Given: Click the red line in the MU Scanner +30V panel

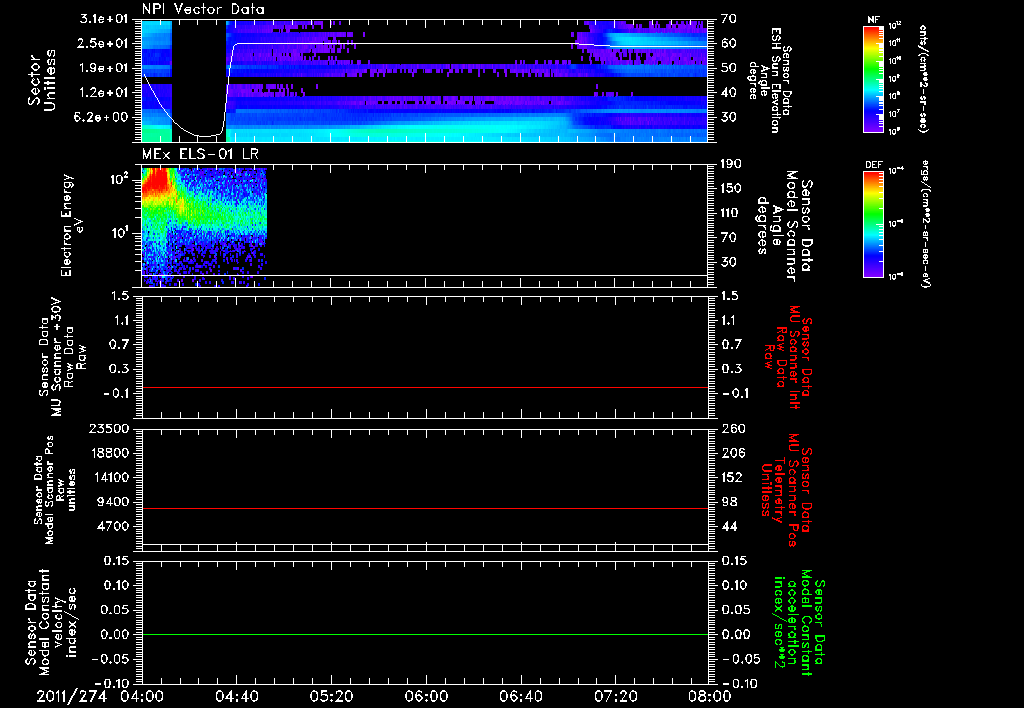Looking at the screenshot, I should (x=425, y=387).
